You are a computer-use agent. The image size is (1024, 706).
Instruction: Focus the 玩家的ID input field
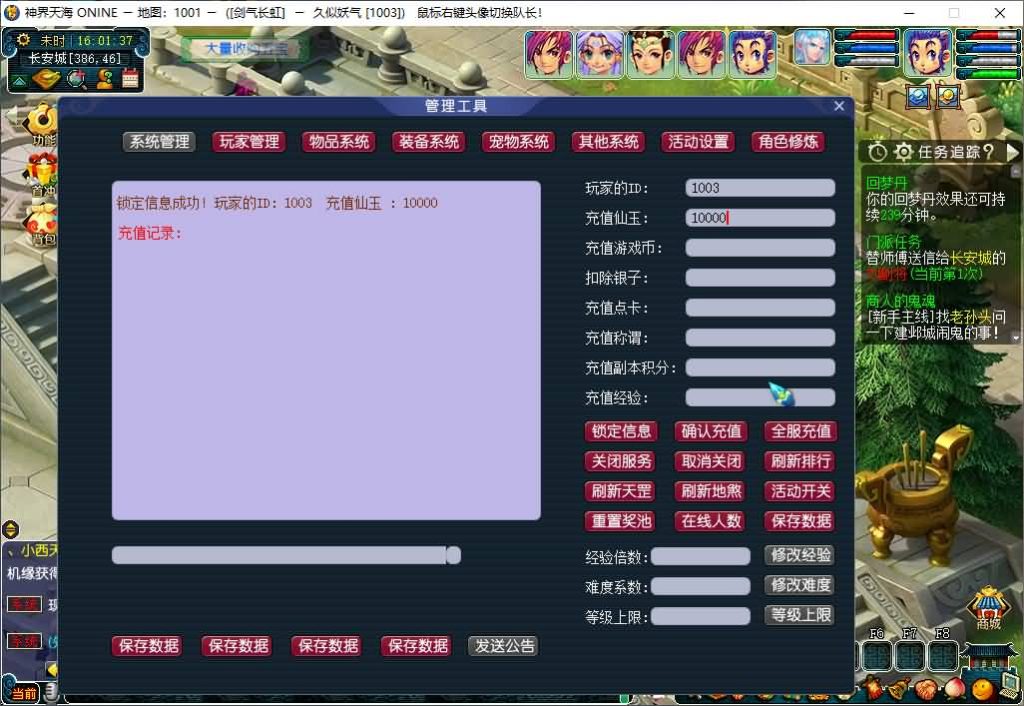pos(760,188)
